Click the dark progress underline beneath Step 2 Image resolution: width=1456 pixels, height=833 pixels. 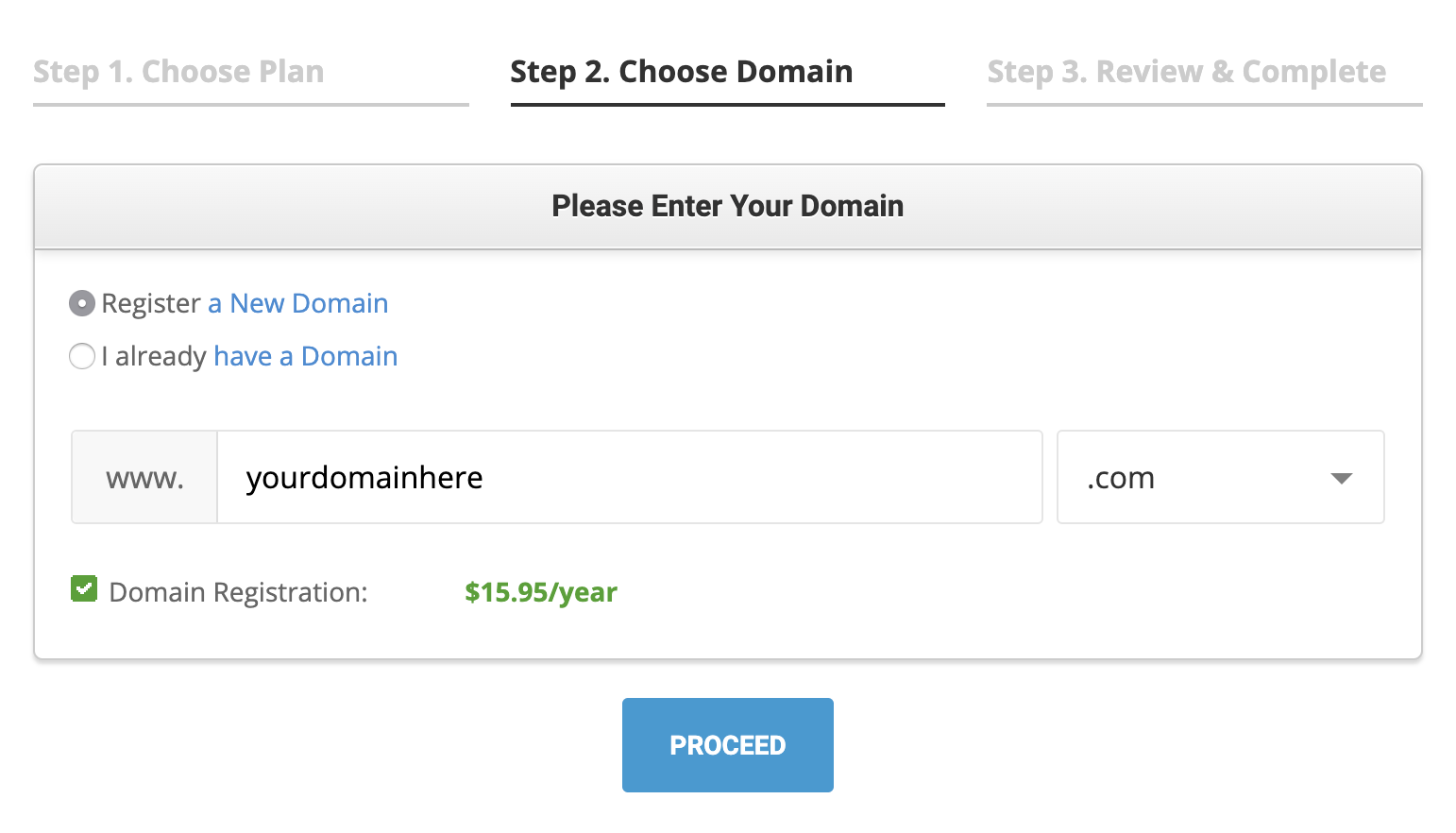coord(727,105)
